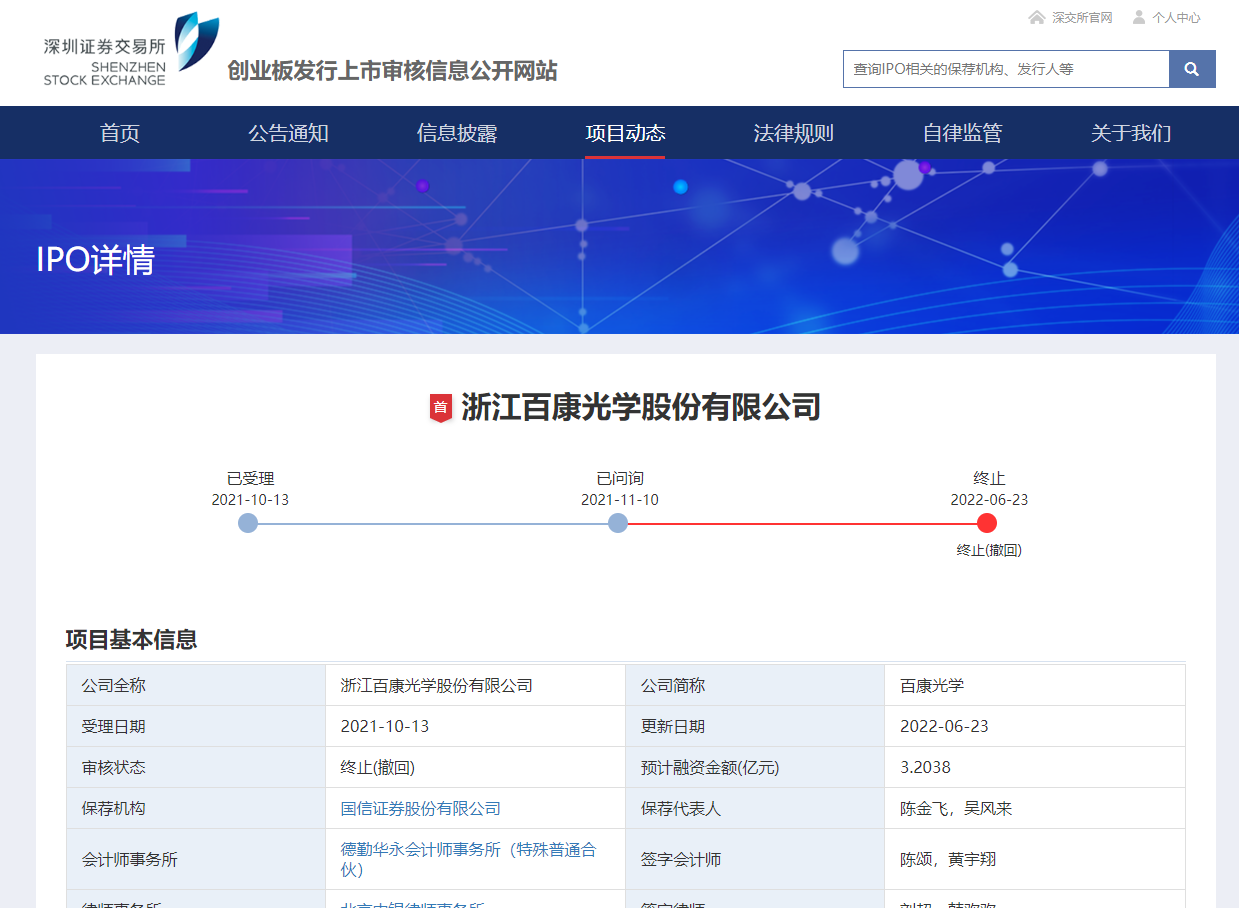This screenshot has width=1239, height=908.
Task: Open 国信证券股份有限公司 sponsor link
Action: (421, 809)
